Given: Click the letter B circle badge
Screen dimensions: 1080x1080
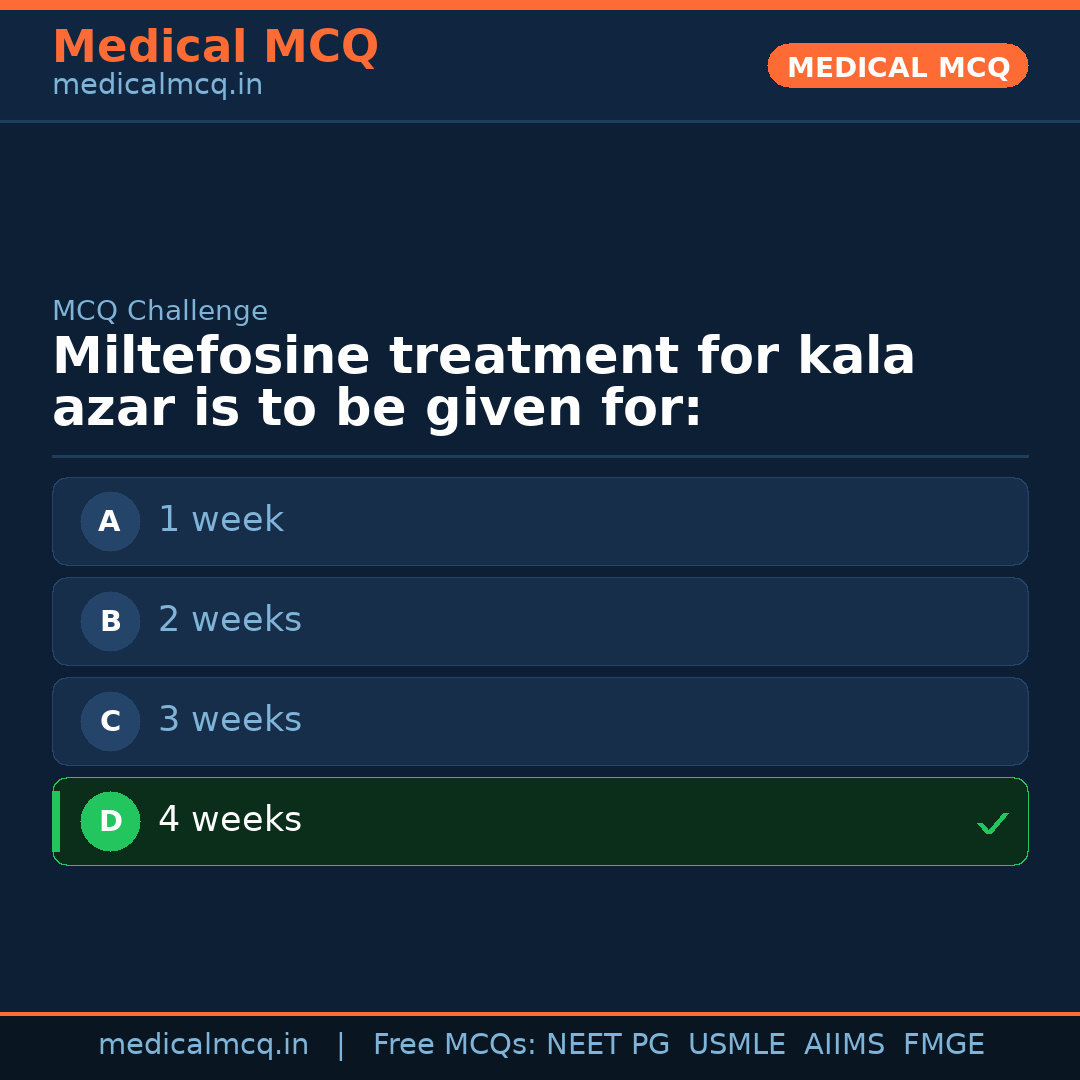Looking at the screenshot, I should [110, 621].
